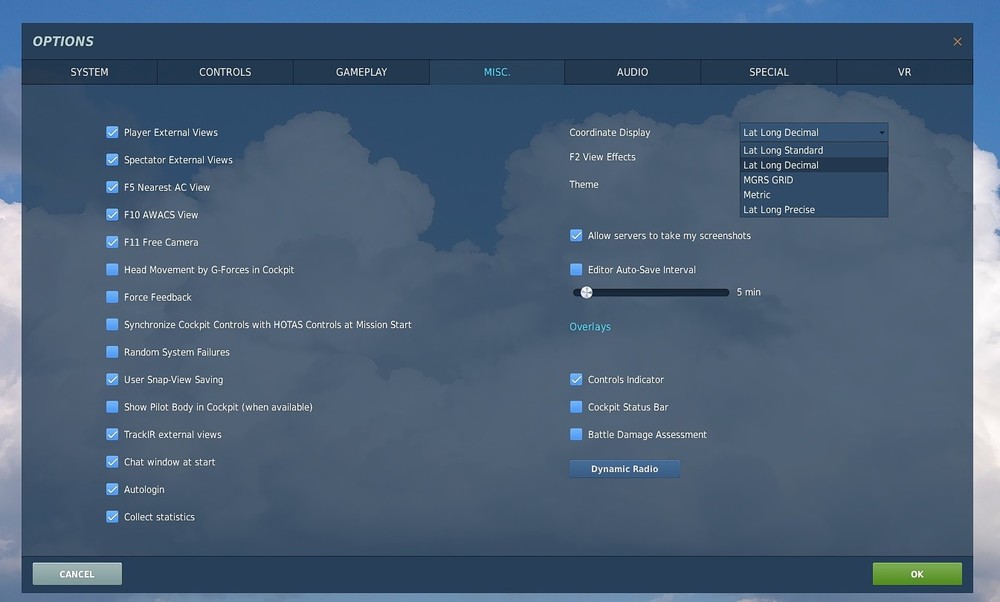Choose Metric coordinate option
The height and width of the screenshot is (602, 1000).
pyautogui.click(x=814, y=195)
